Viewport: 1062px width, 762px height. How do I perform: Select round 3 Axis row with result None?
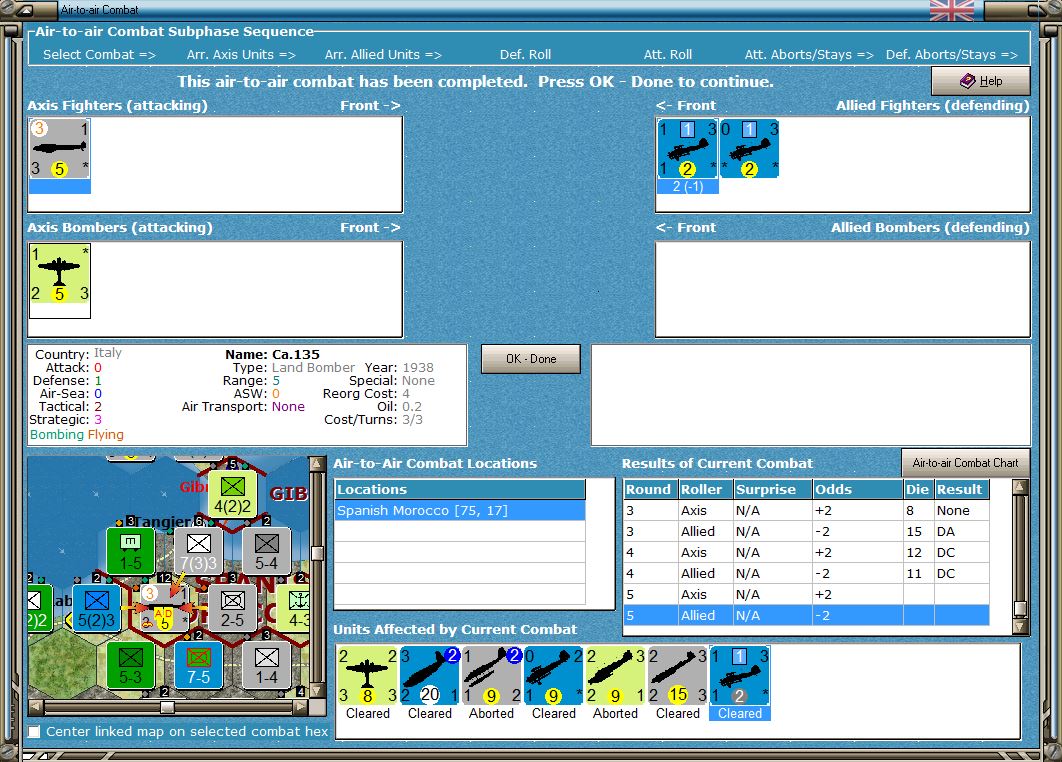[806, 511]
